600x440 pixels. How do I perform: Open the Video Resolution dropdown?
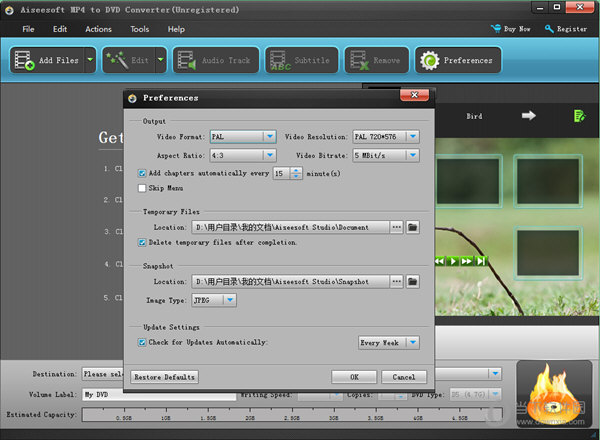point(386,137)
